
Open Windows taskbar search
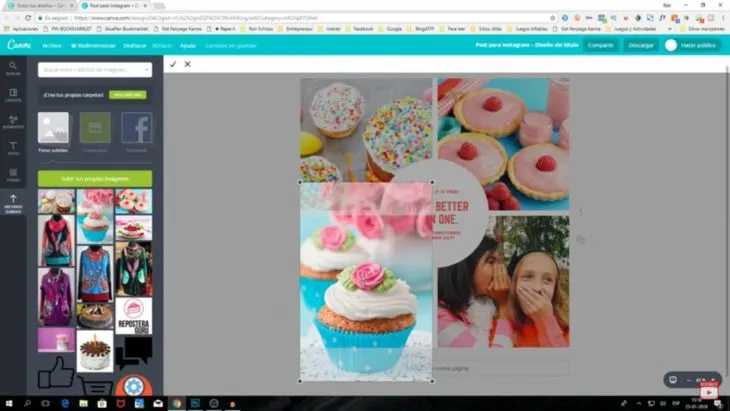pos(27,404)
